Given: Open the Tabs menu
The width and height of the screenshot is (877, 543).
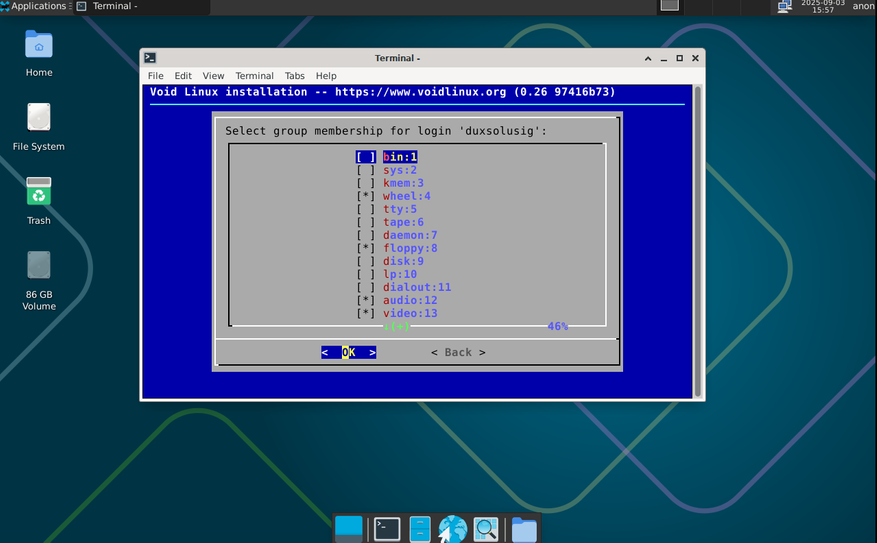Looking at the screenshot, I should pyautogui.click(x=295, y=75).
